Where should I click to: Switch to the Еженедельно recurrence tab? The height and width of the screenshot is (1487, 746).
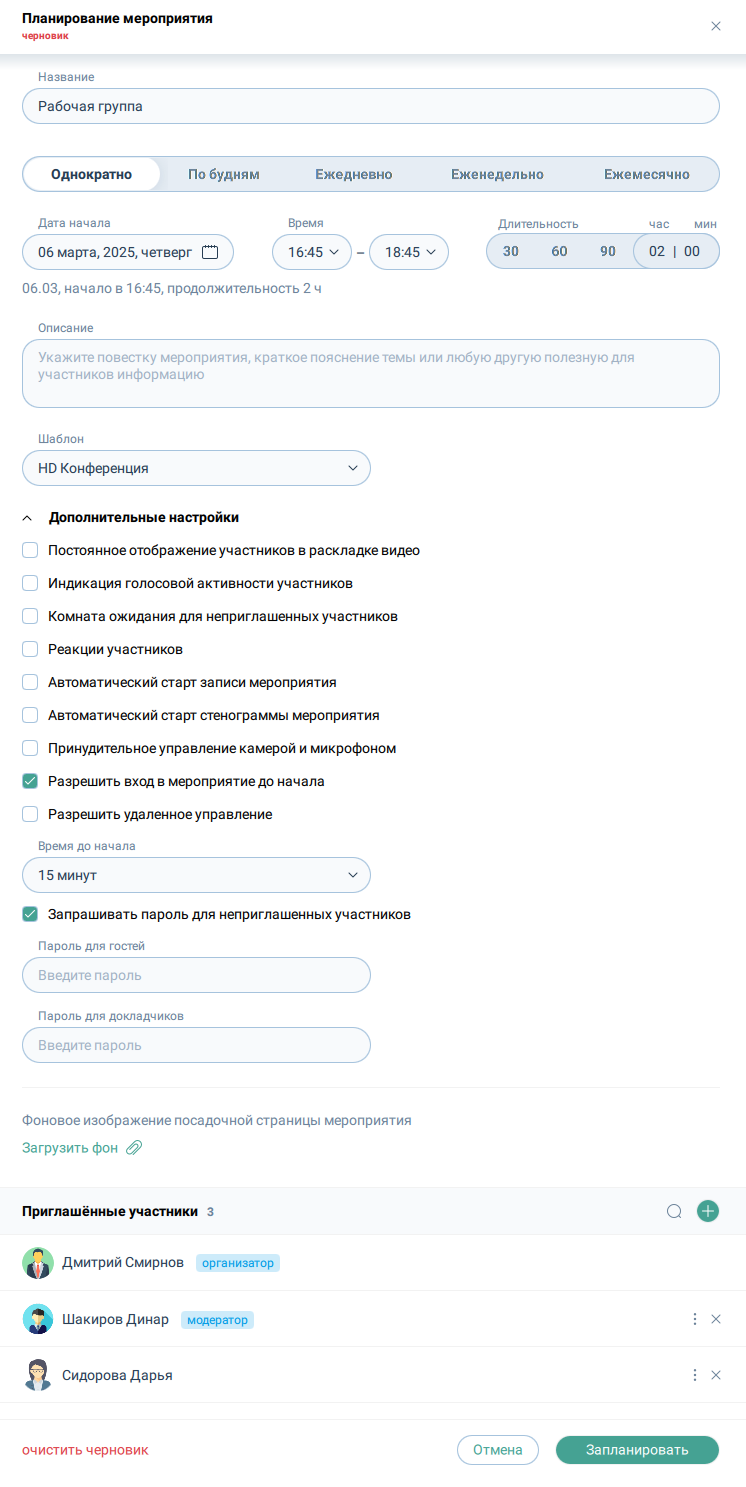pos(497,174)
